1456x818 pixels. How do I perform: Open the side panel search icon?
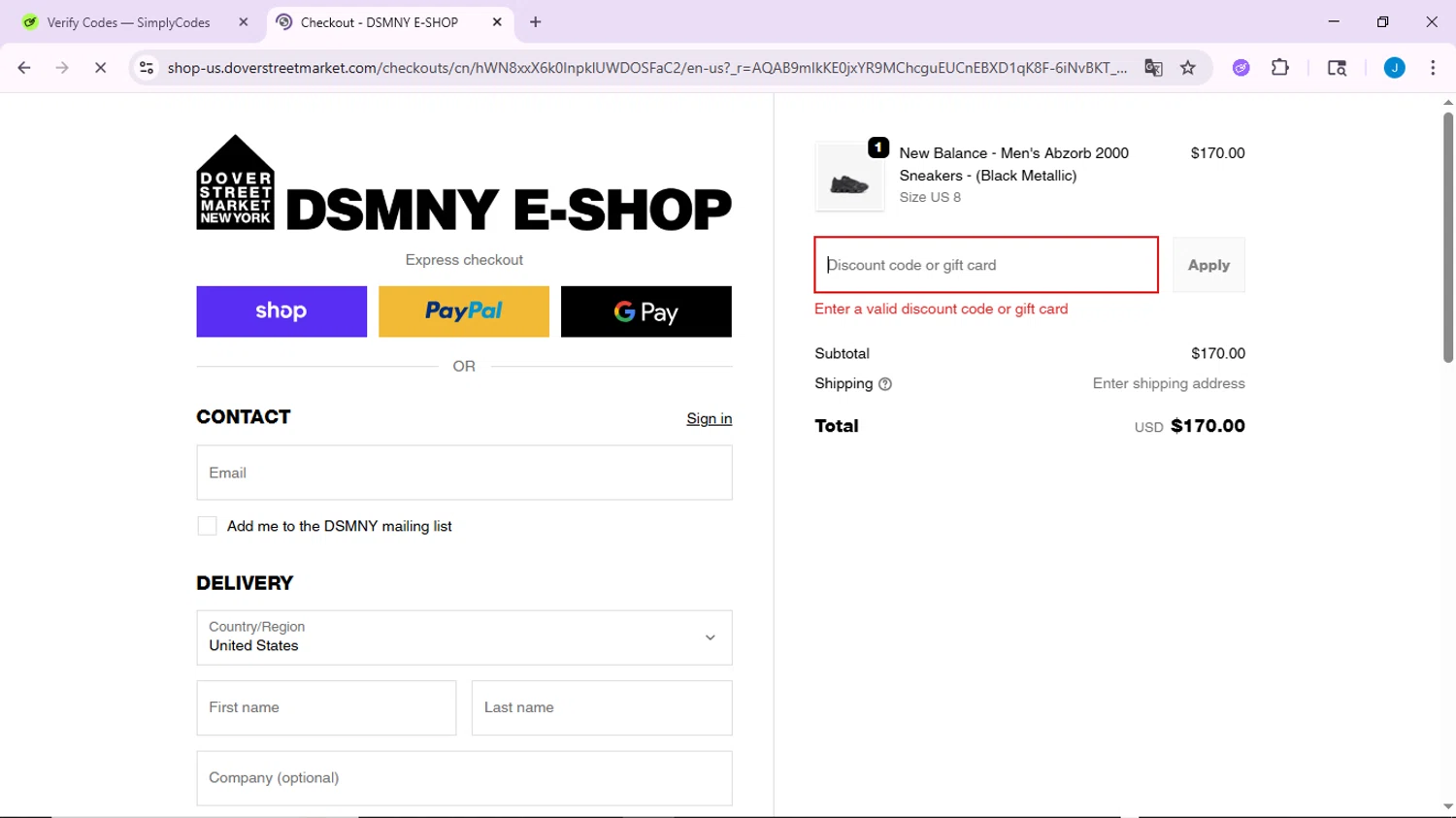(1337, 68)
